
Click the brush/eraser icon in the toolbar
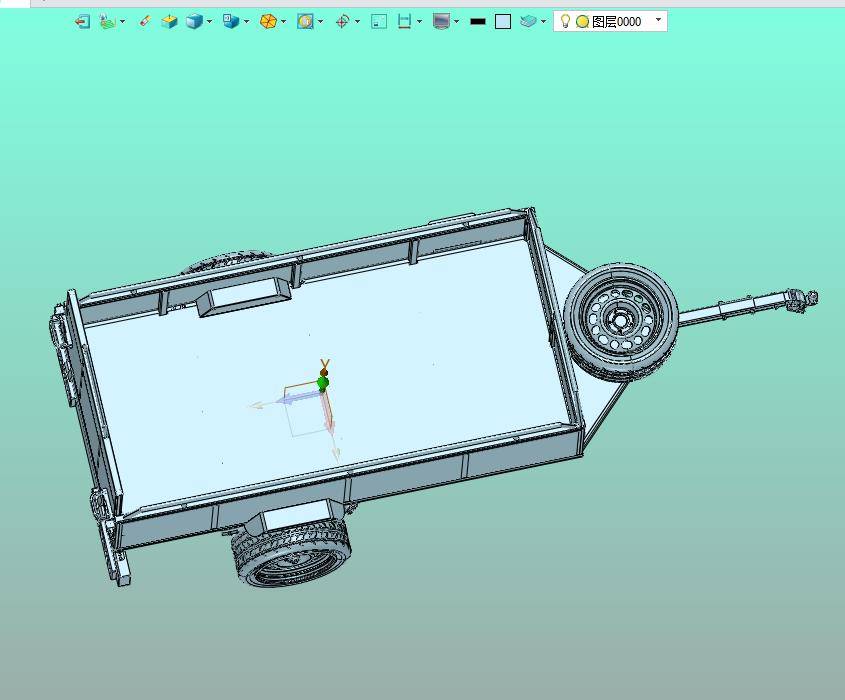click(x=145, y=21)
